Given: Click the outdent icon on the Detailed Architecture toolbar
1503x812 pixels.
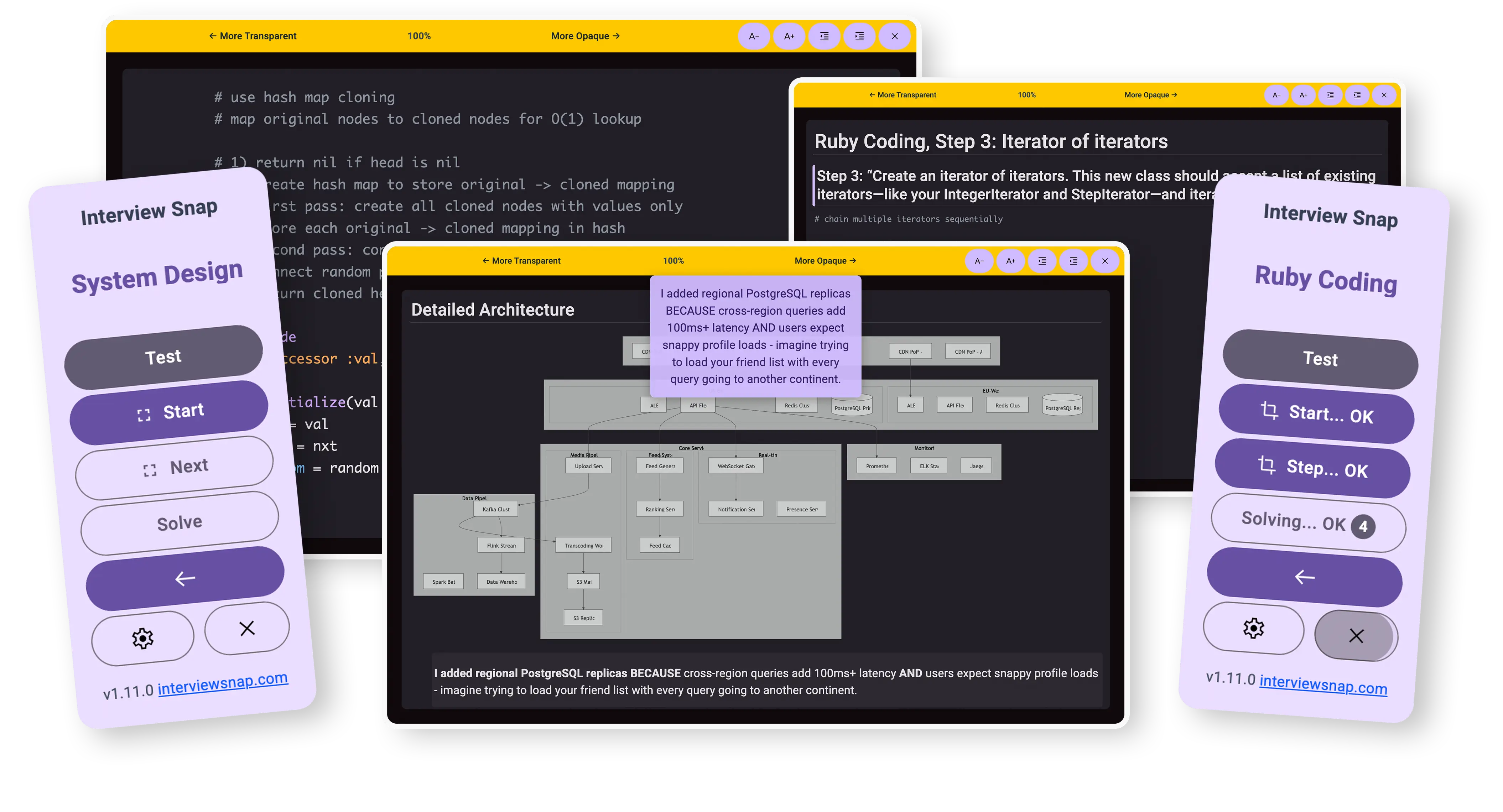Looking at the screenshot, I should [1042, 261].
